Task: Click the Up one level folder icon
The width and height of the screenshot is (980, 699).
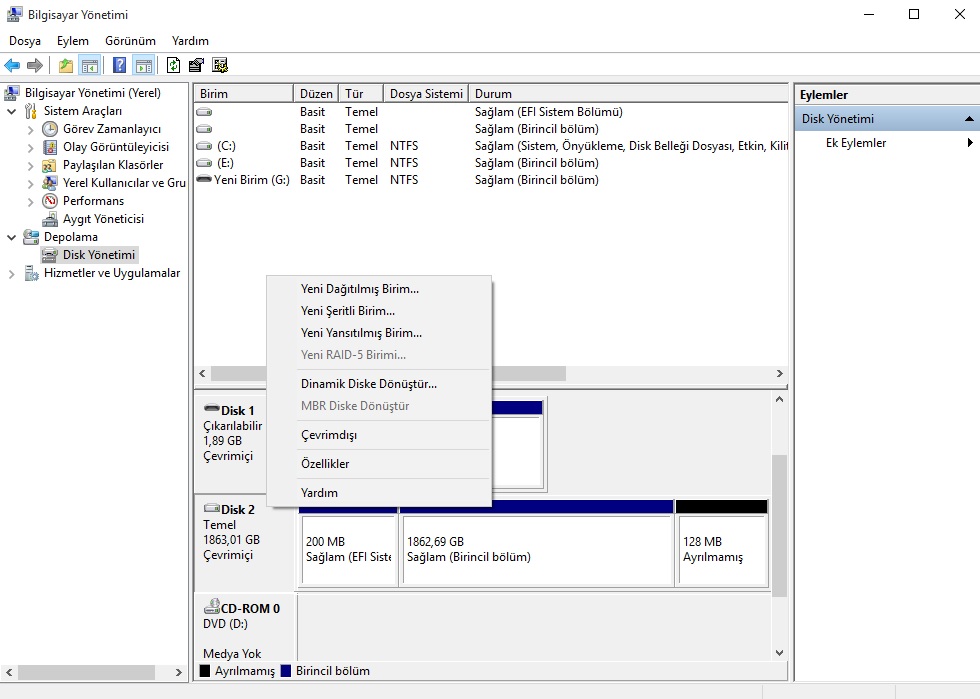Action: click(66, 65)
